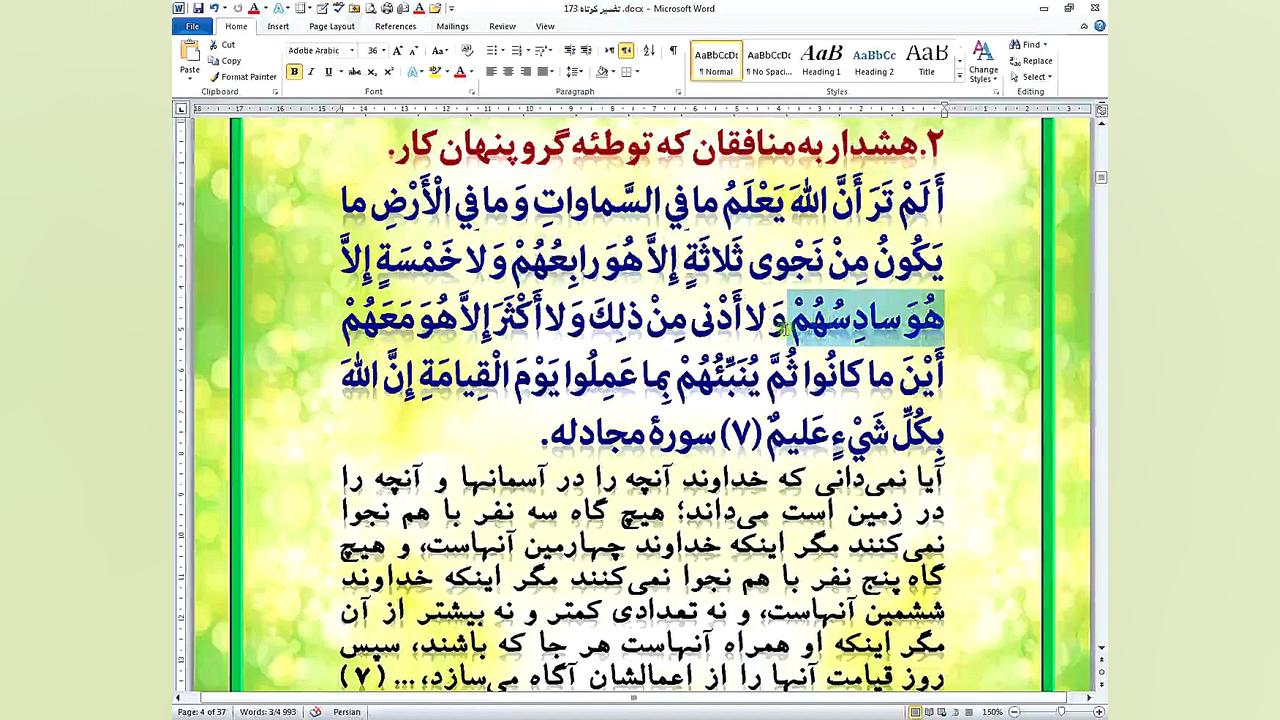Viewport: 1280px width, 720px height.
Task: Click the Strikethrough icon
Action: 353,71
